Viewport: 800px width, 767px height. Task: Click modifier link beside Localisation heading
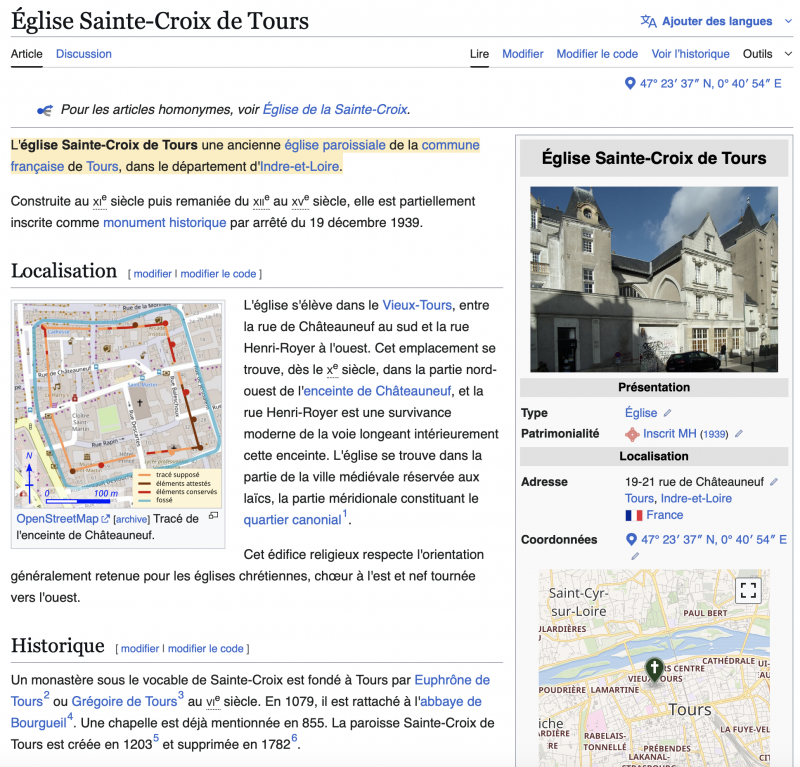point(153,273)
